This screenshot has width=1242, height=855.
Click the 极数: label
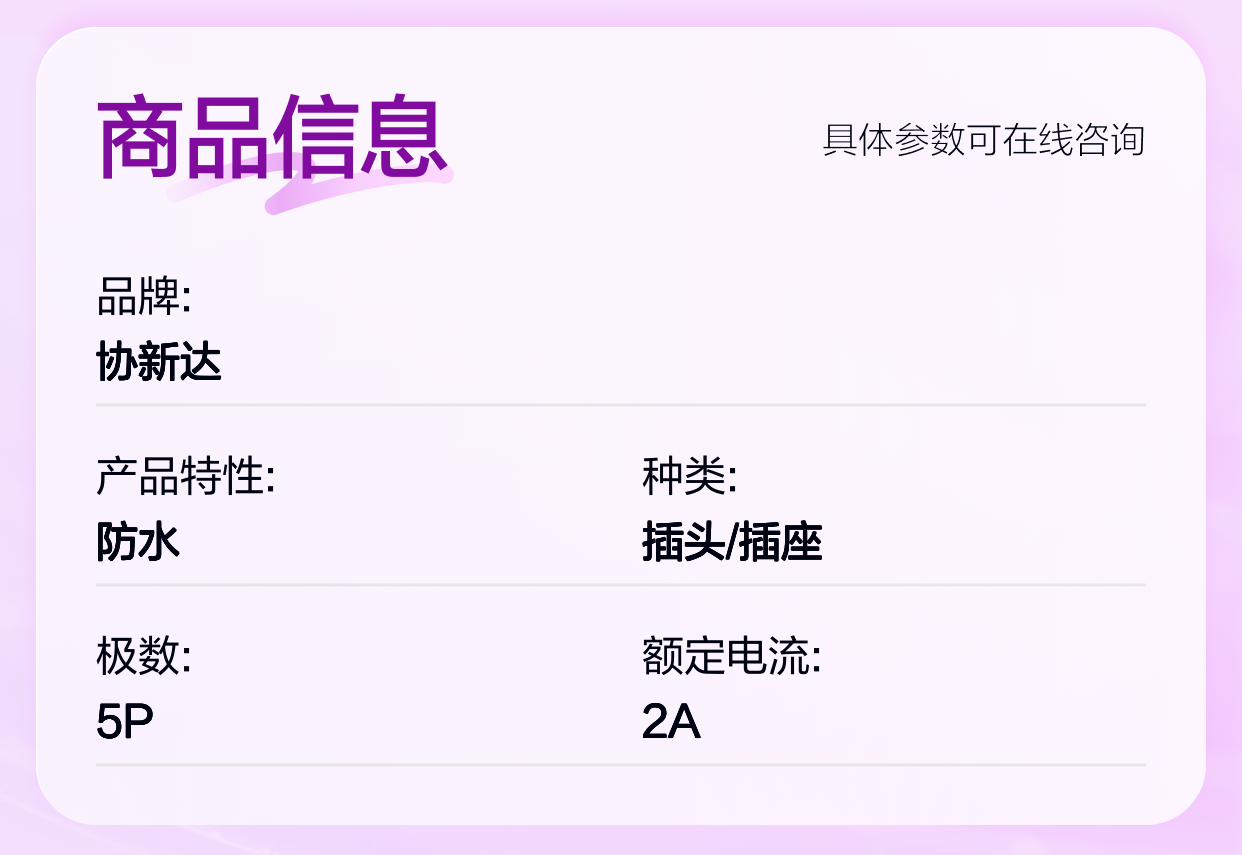point(143,657)
